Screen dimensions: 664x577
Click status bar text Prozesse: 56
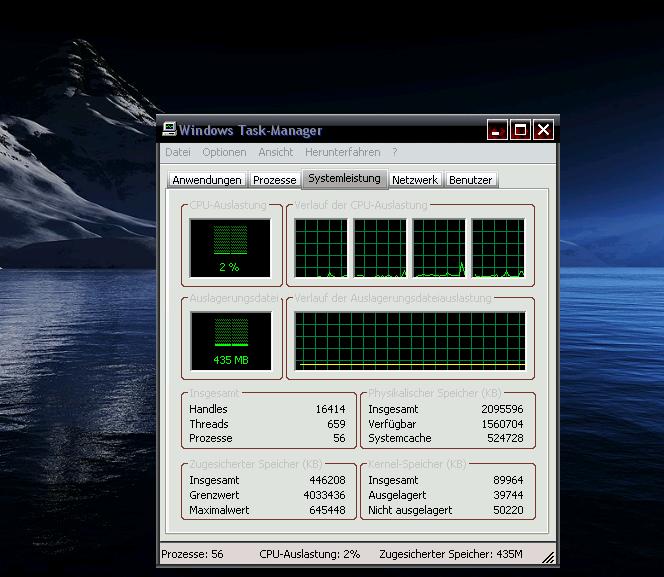pos(192,554)
